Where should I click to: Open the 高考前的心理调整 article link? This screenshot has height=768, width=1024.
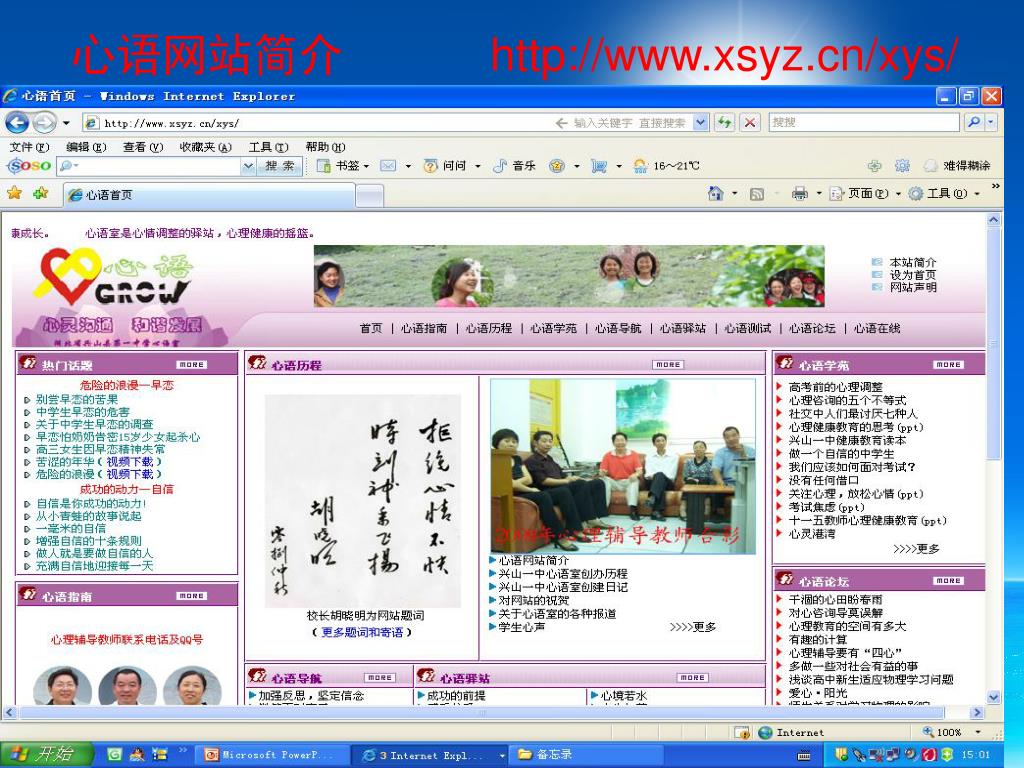(835, 387)
